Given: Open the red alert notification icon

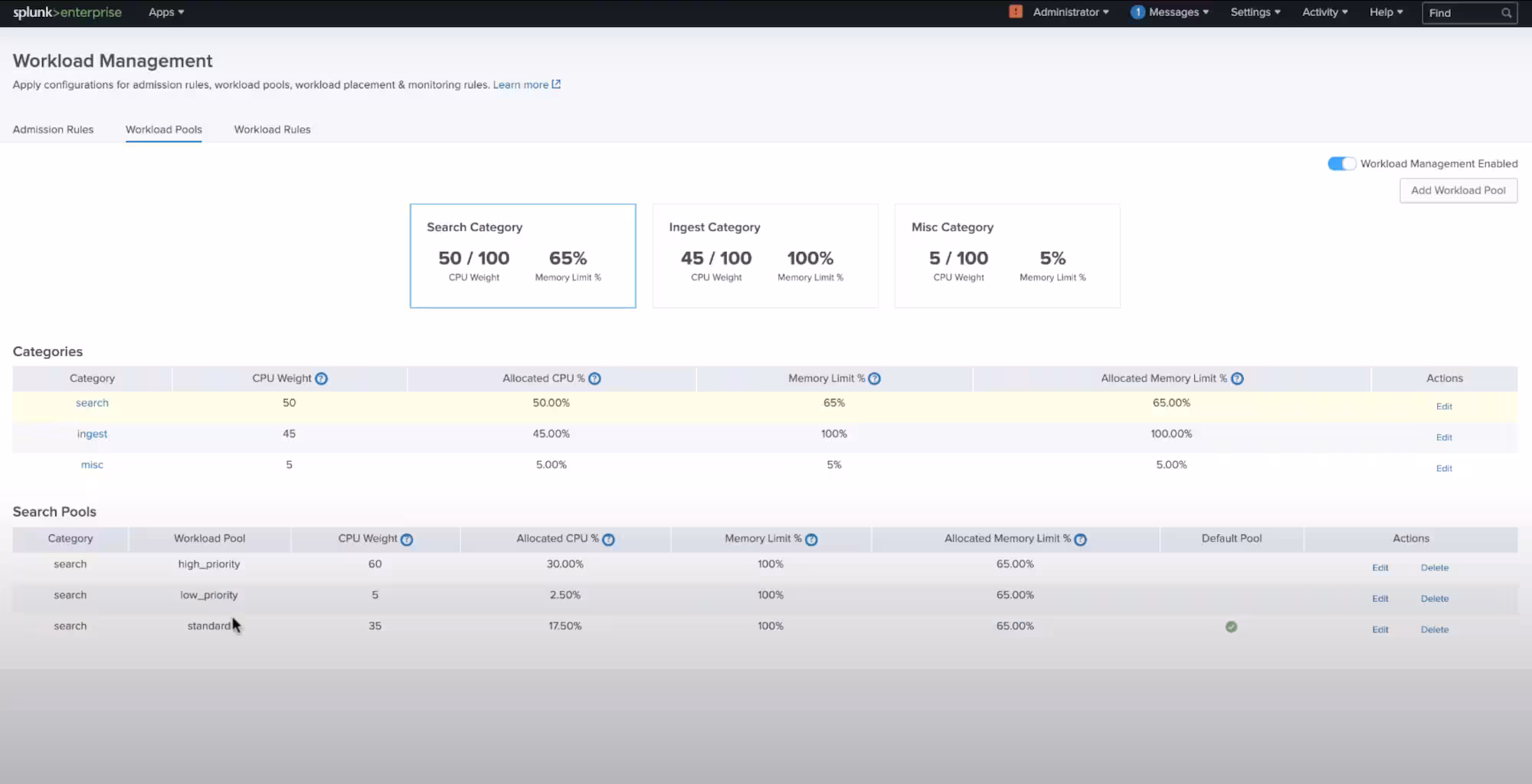Looking at the screenshot, I should (x=1016, y=11).
